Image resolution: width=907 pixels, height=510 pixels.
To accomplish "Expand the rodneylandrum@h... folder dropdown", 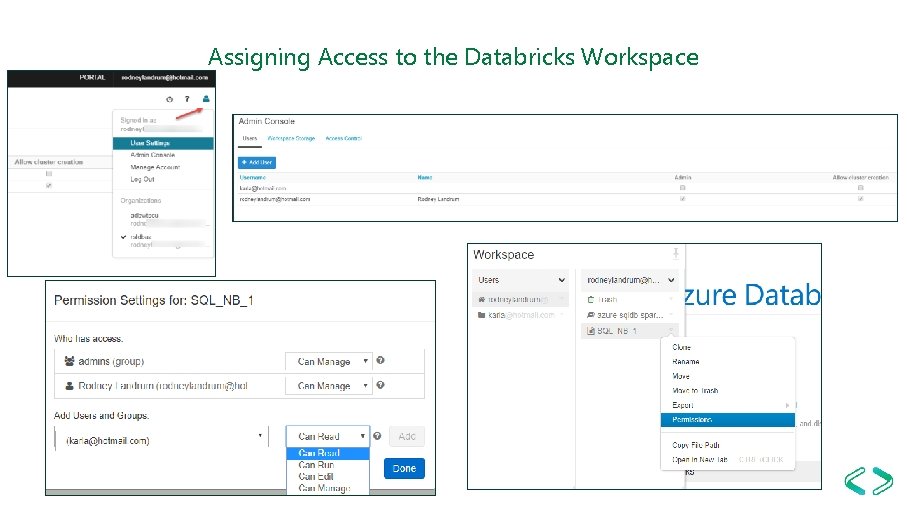I will coord(630,280).
